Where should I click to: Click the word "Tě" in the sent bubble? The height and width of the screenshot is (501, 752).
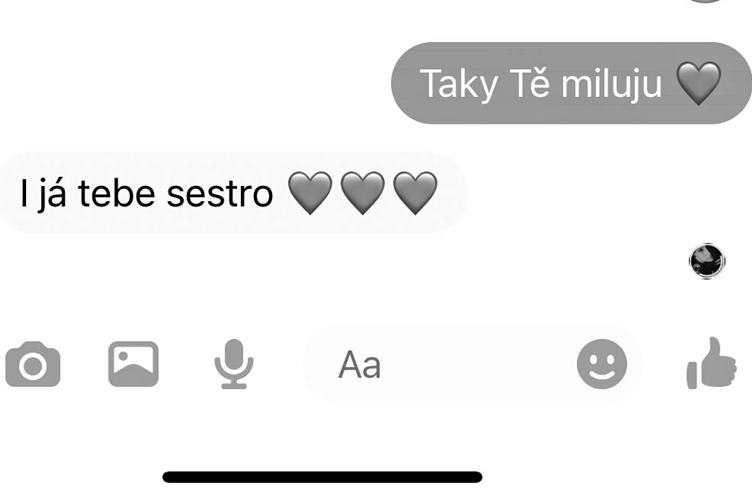pos(529,82)
